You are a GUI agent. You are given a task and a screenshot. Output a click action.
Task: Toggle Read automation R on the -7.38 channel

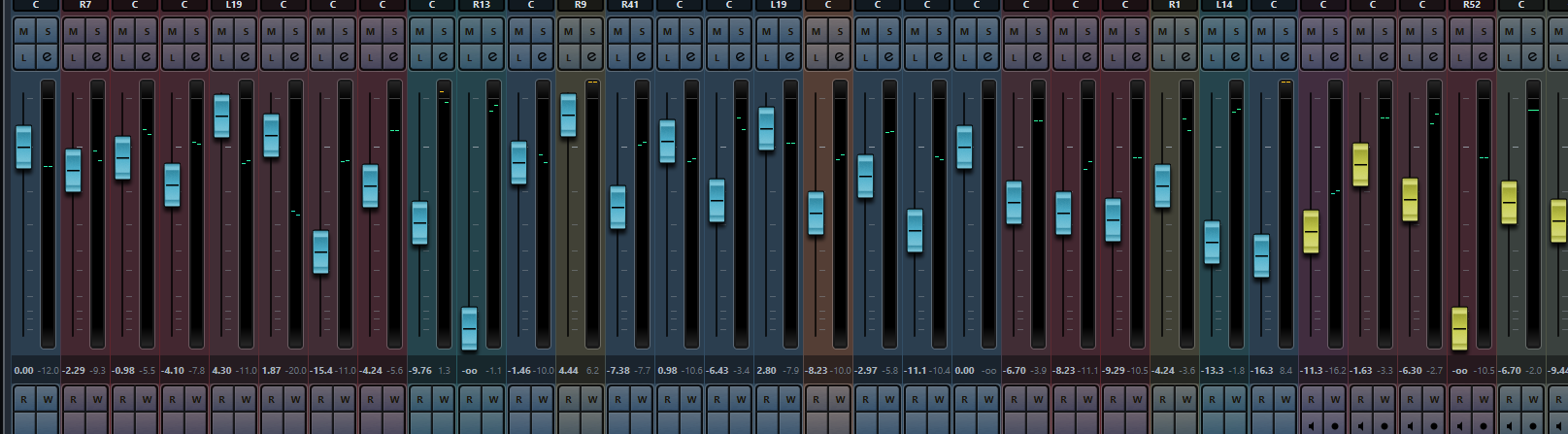617,399
